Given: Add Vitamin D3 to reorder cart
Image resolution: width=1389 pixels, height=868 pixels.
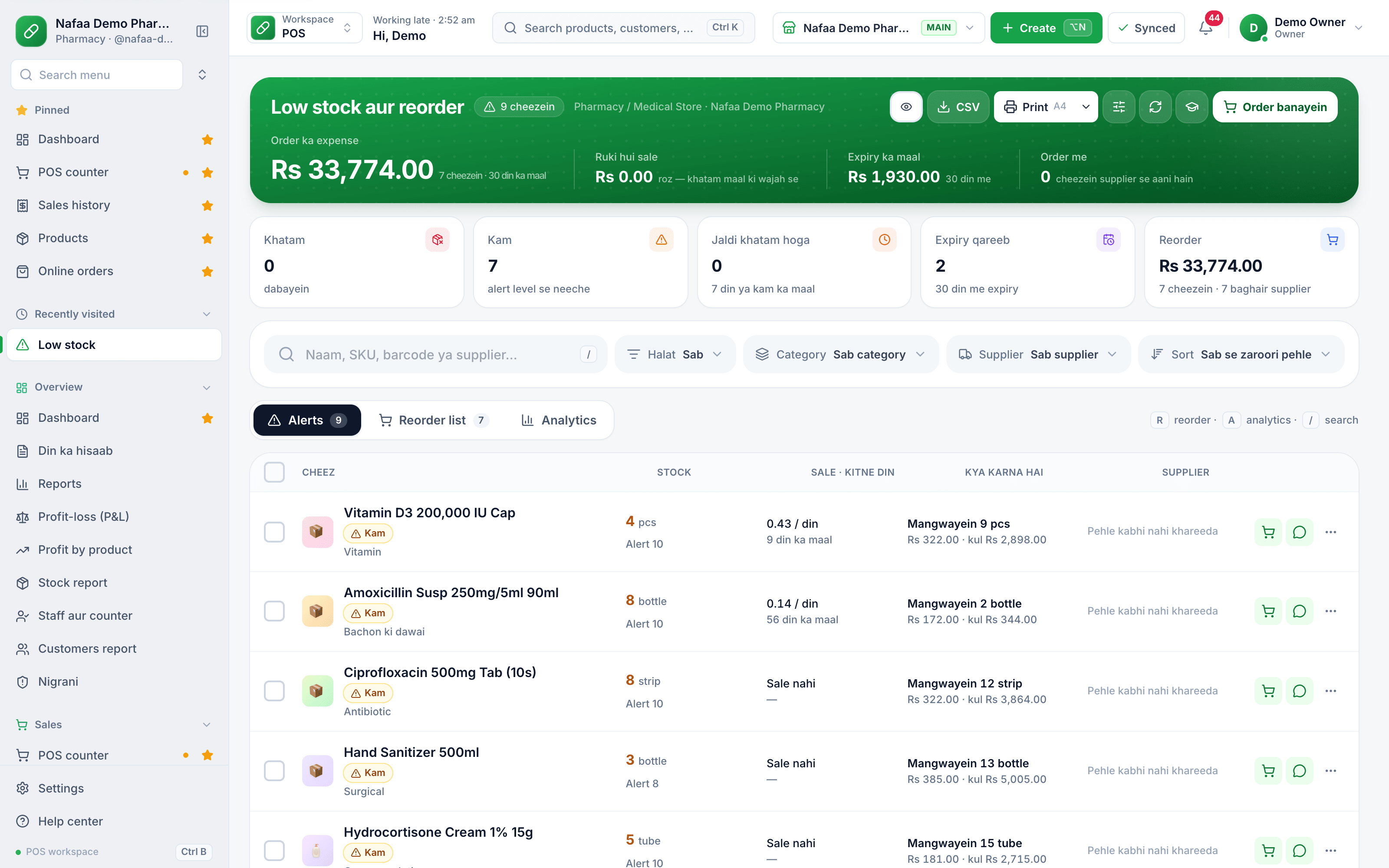Looking at the screenshot, I should pyautogui.click(x=1268, y=532).
